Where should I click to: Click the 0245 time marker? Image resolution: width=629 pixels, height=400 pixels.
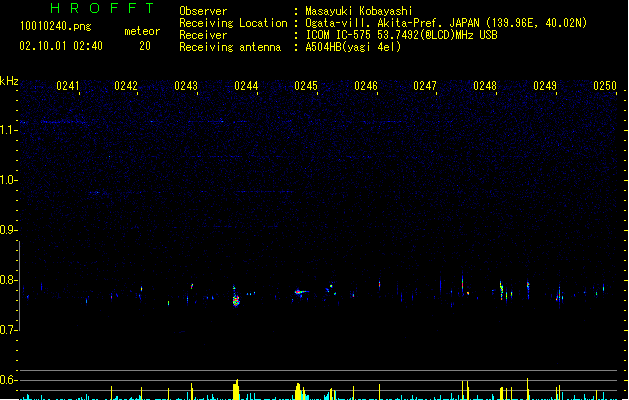coord(306,86)
